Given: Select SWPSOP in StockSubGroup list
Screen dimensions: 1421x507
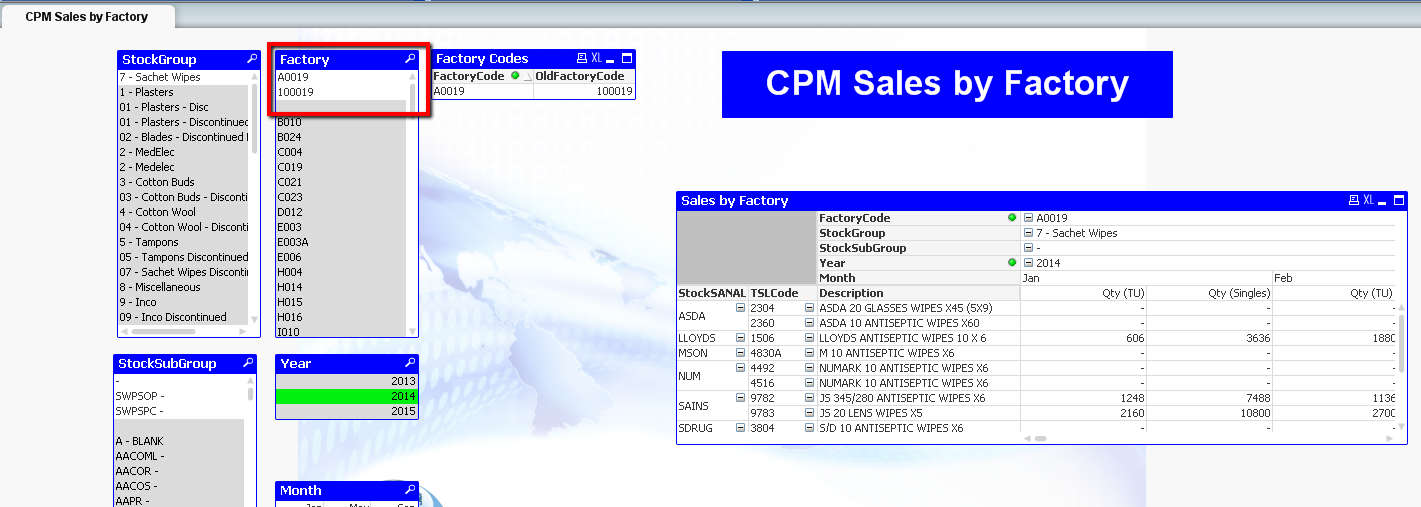Looking at the screenshot, I should [x=179, y=396].
